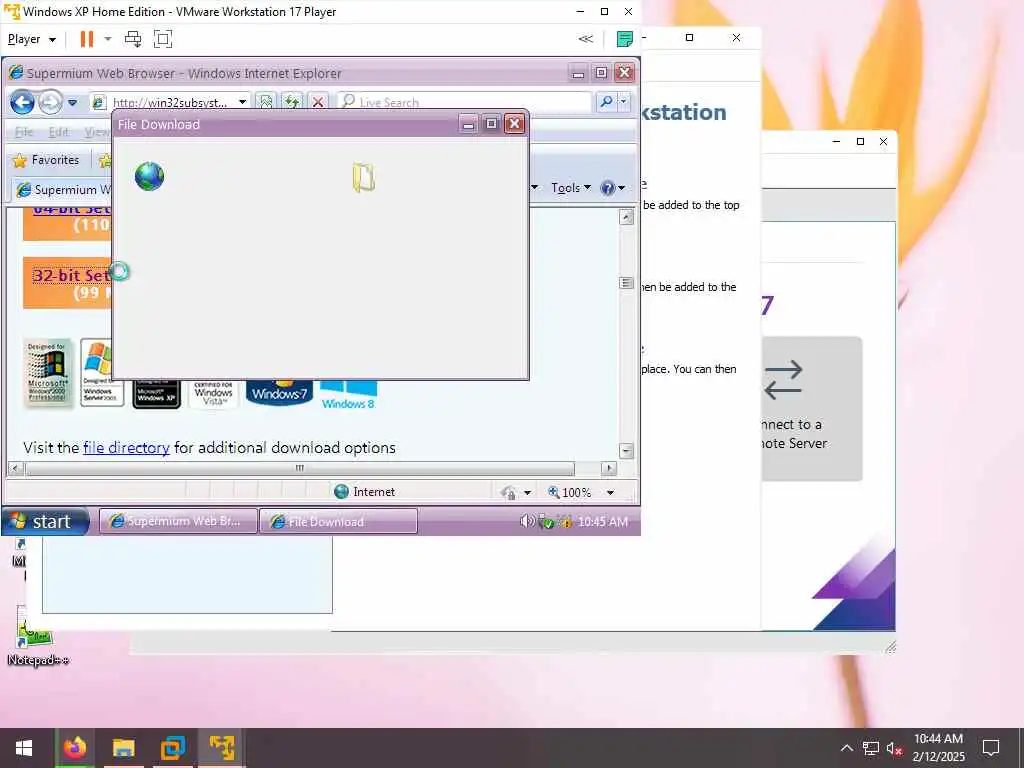
Task: Click the Windows 2000 Professional badge
Action: (48, 373)
